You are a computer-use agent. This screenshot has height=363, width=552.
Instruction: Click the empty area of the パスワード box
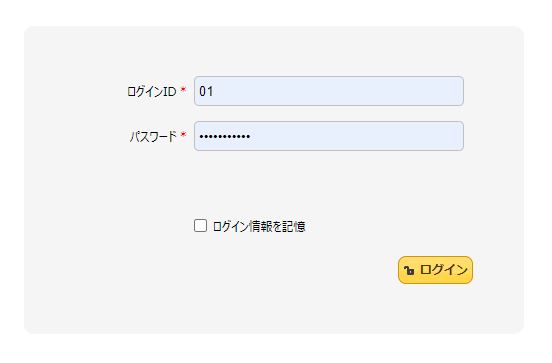[x=357, y=136]
